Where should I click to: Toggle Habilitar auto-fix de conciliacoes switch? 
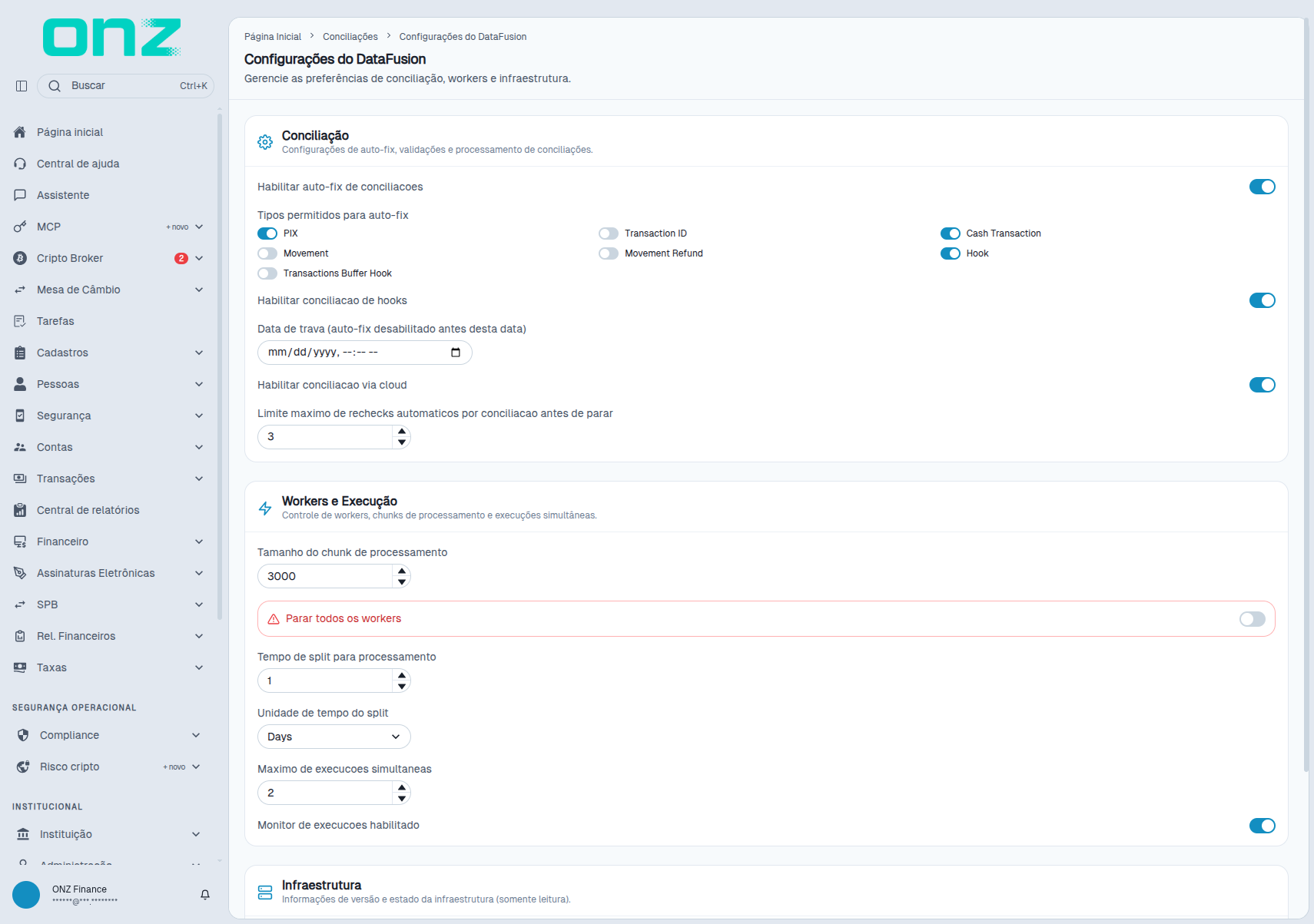(1262, 187)
